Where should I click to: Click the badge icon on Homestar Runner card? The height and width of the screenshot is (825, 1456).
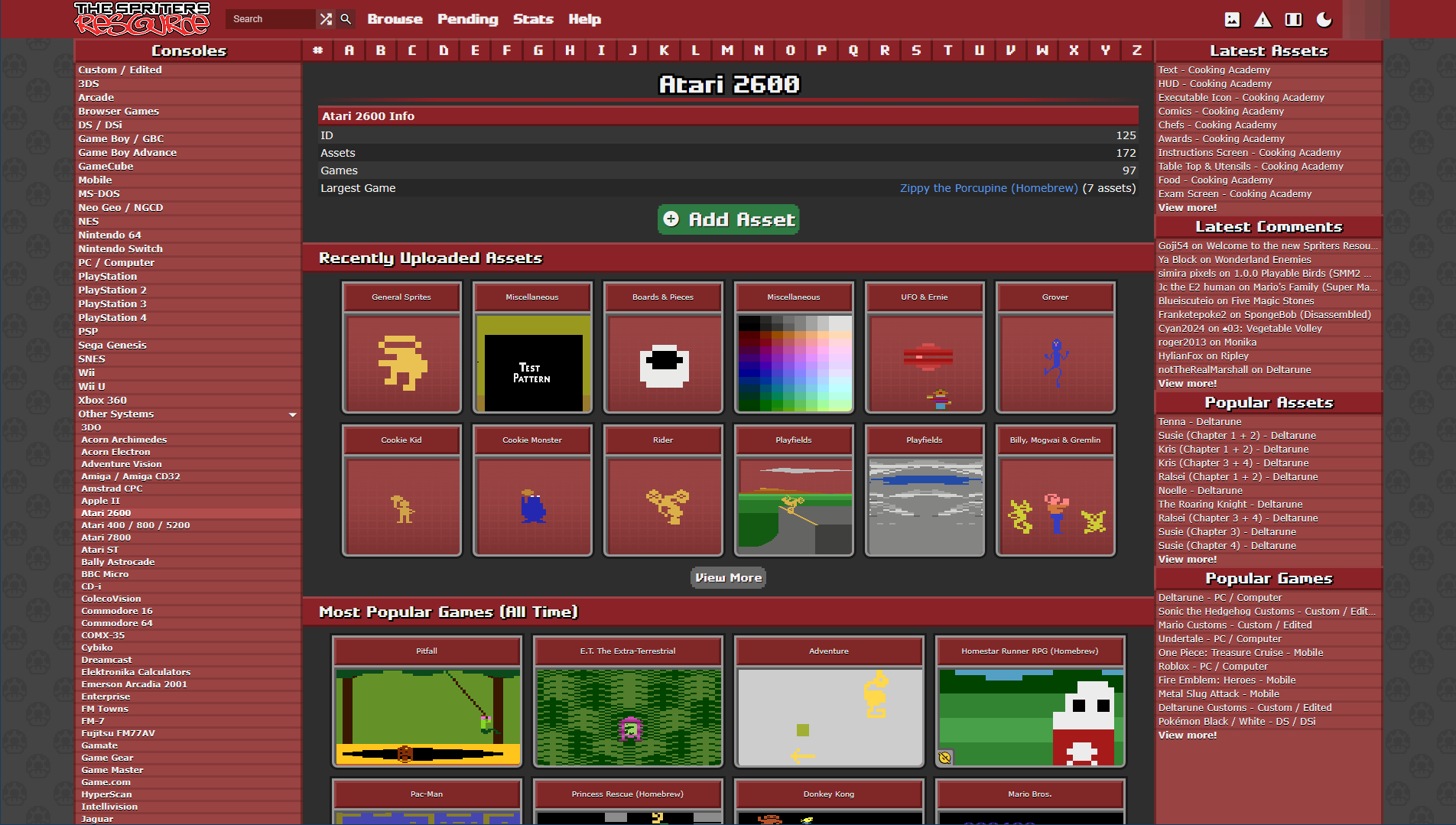[x=945, y=758]
